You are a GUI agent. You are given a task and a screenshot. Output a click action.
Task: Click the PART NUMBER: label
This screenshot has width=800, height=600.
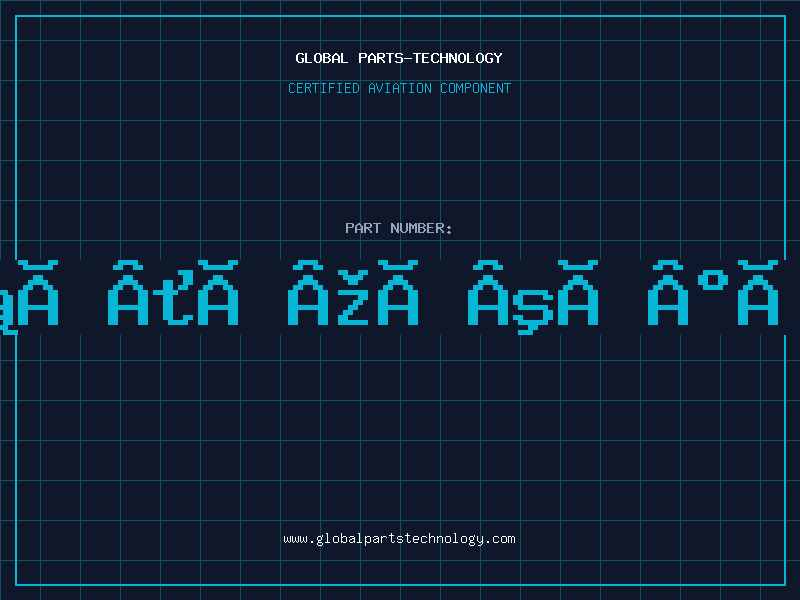[399, 228]
